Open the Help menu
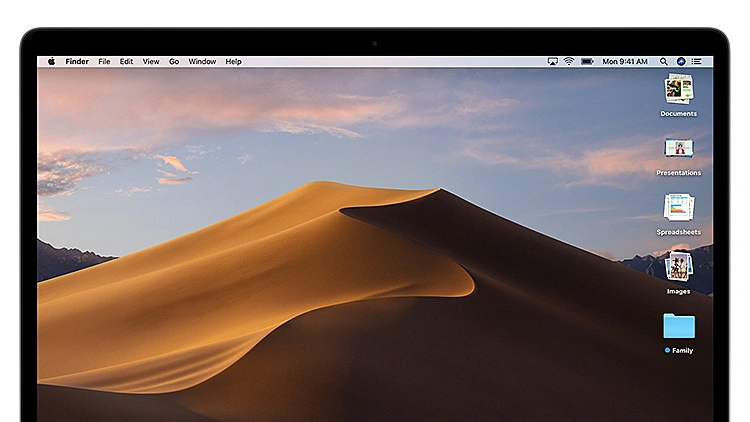Screen dimensions: 750x422 point(233,62)
